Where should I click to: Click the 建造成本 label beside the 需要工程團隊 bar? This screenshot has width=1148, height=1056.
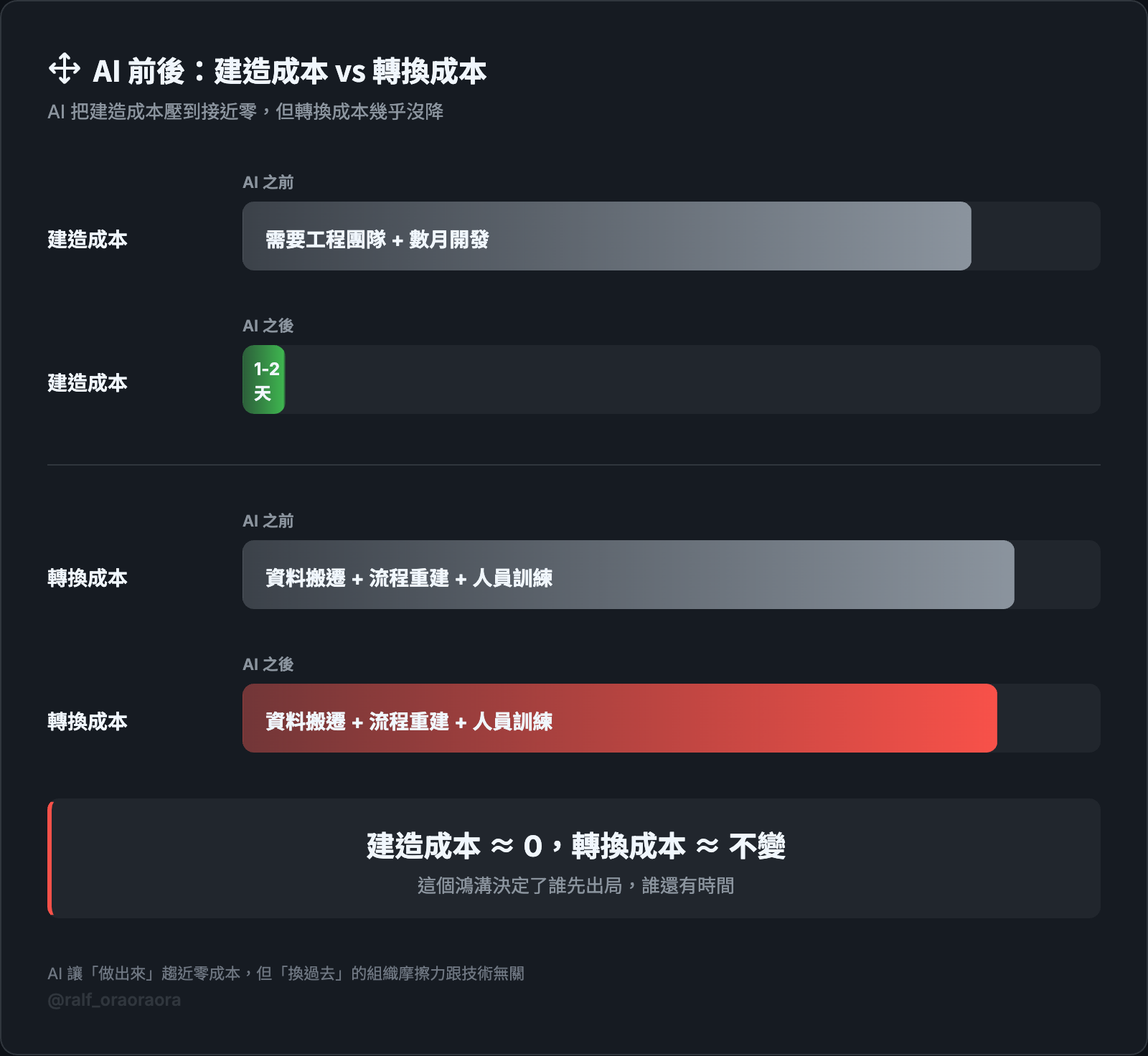(88, 239)
